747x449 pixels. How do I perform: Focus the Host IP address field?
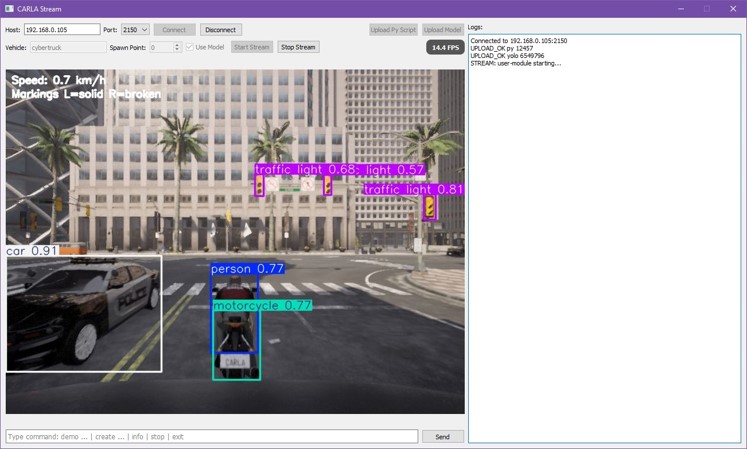click(x=62, y=30)
